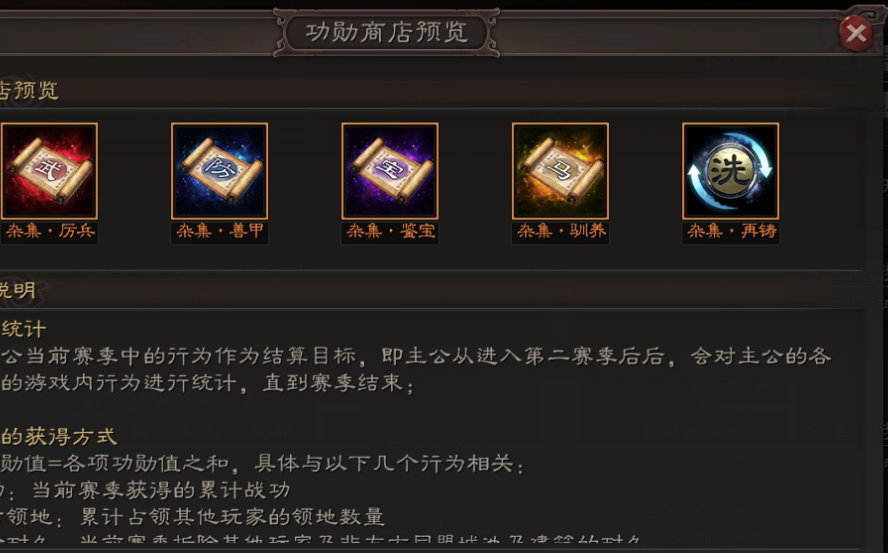Select the golden 马 scroll icon
Image resolution: width=888 pixels, height=553 pixels.
tap(561, 171)
